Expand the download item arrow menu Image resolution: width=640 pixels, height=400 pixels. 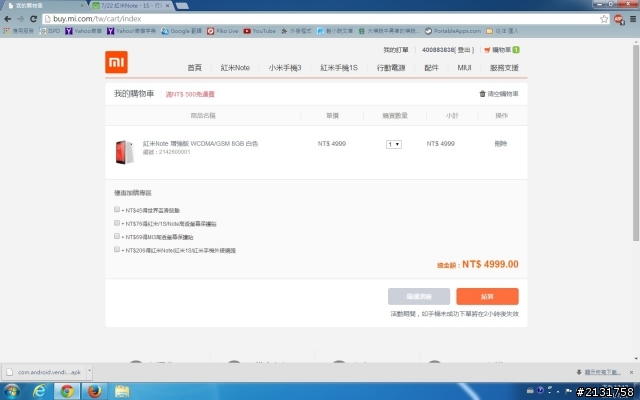[x=89, y=372]
